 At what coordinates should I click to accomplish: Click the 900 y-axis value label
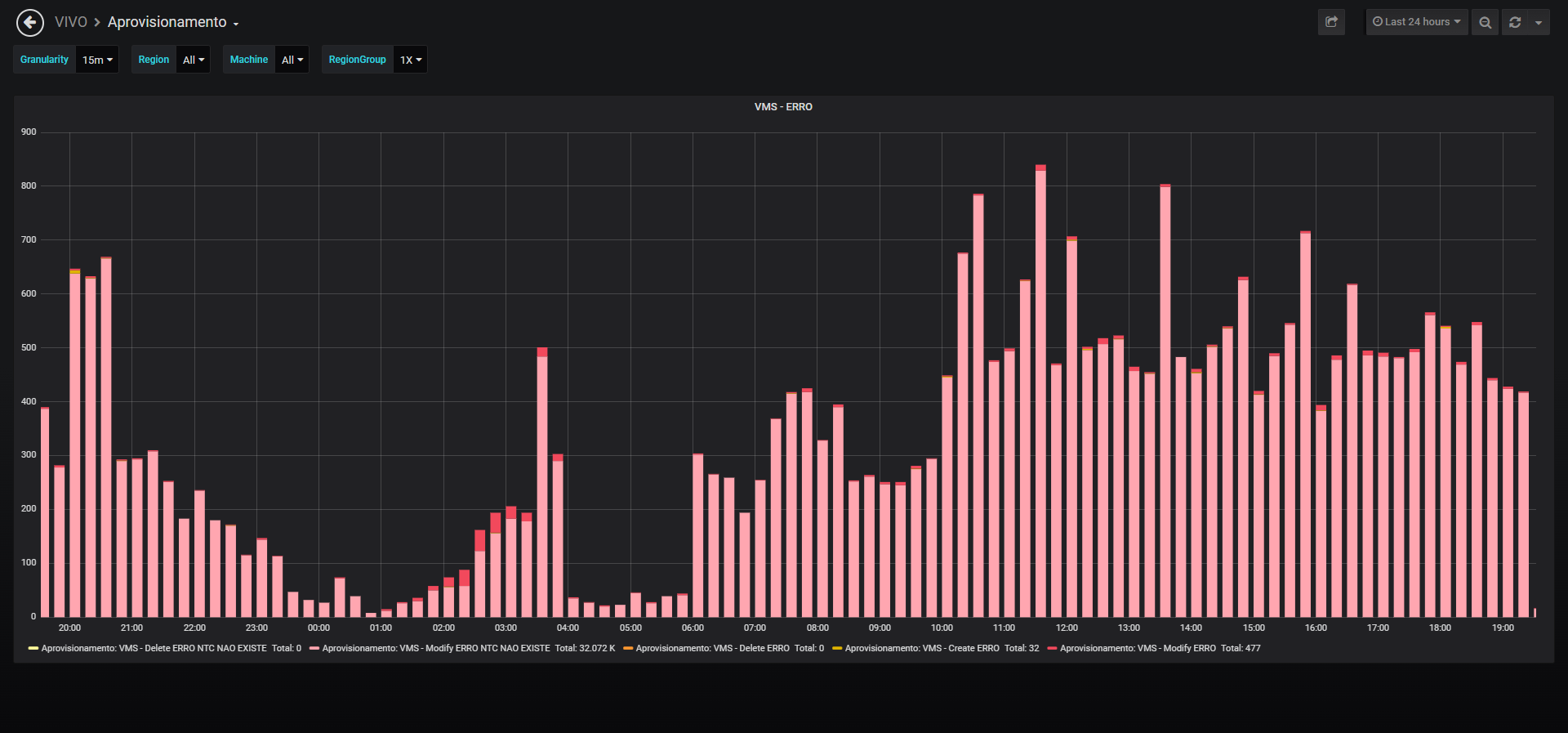[29, 132]
